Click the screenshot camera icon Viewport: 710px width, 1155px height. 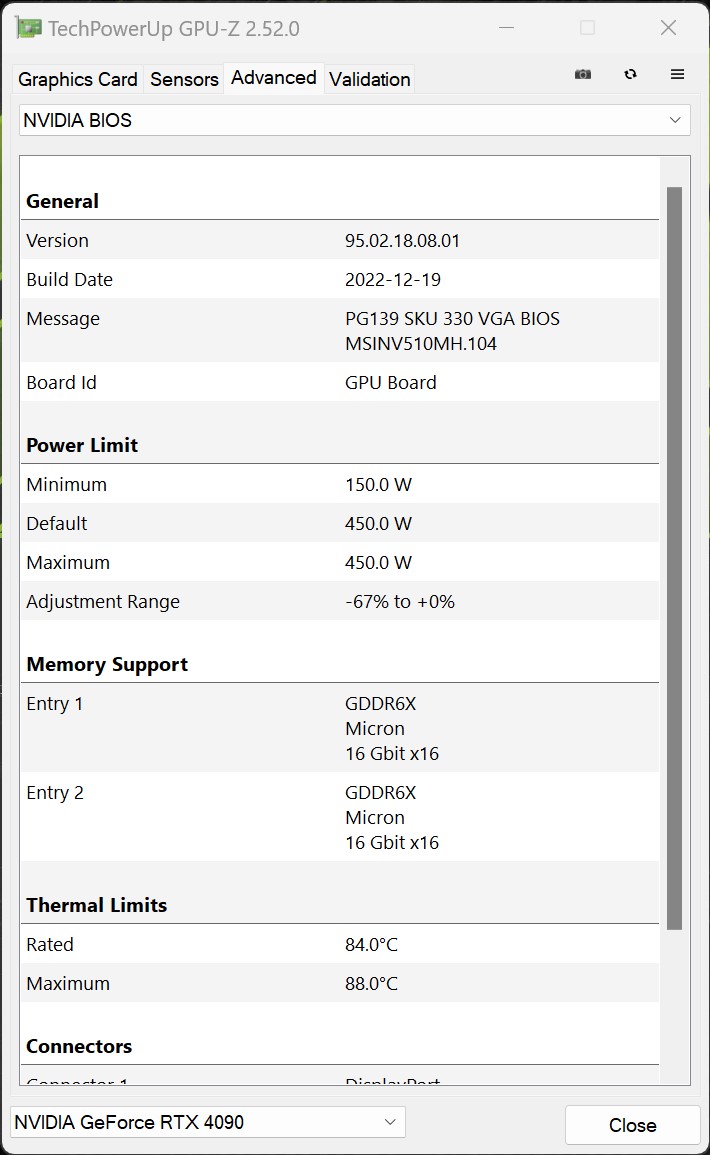(583, 74)
